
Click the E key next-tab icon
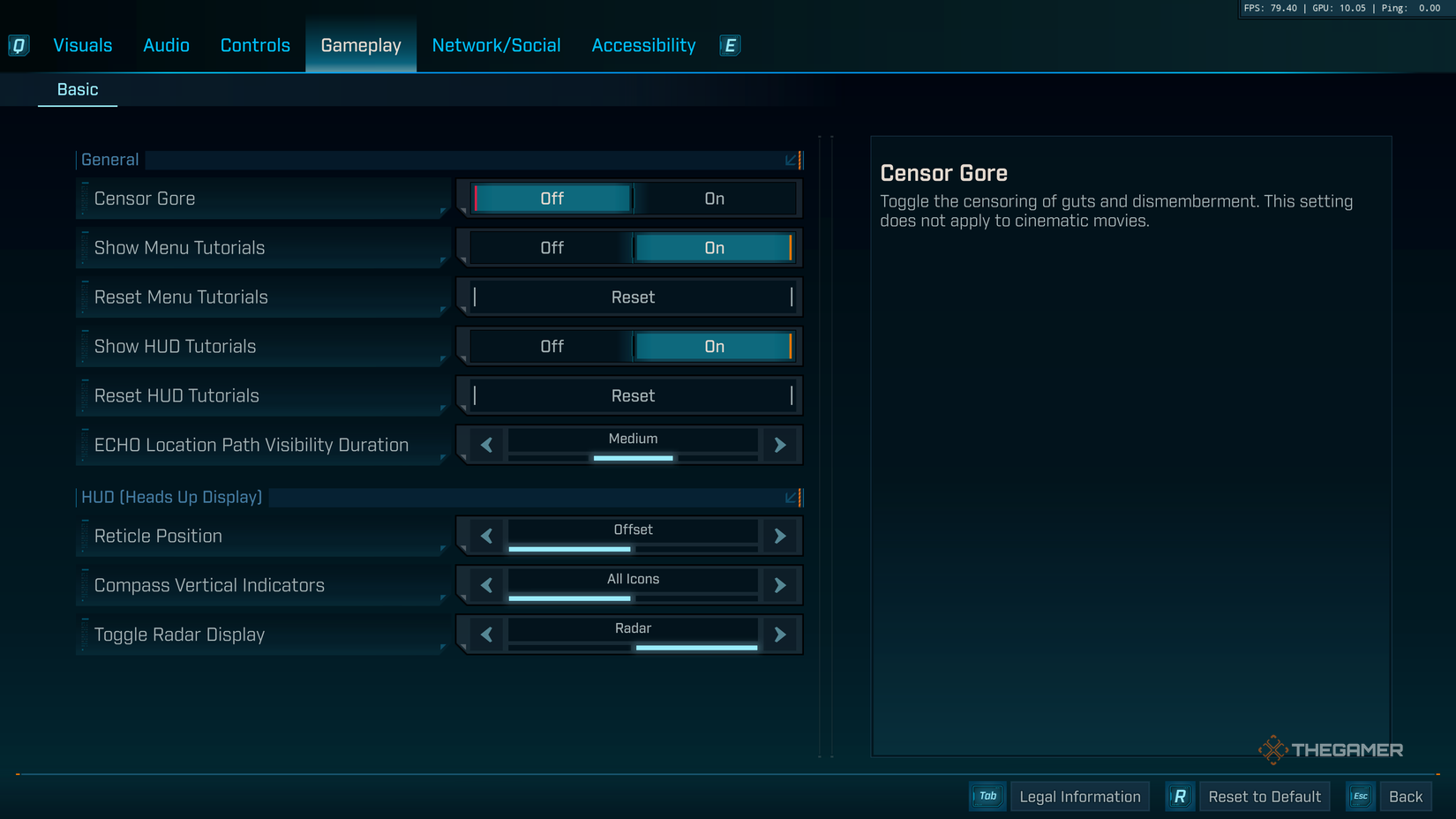coord(730,45)
